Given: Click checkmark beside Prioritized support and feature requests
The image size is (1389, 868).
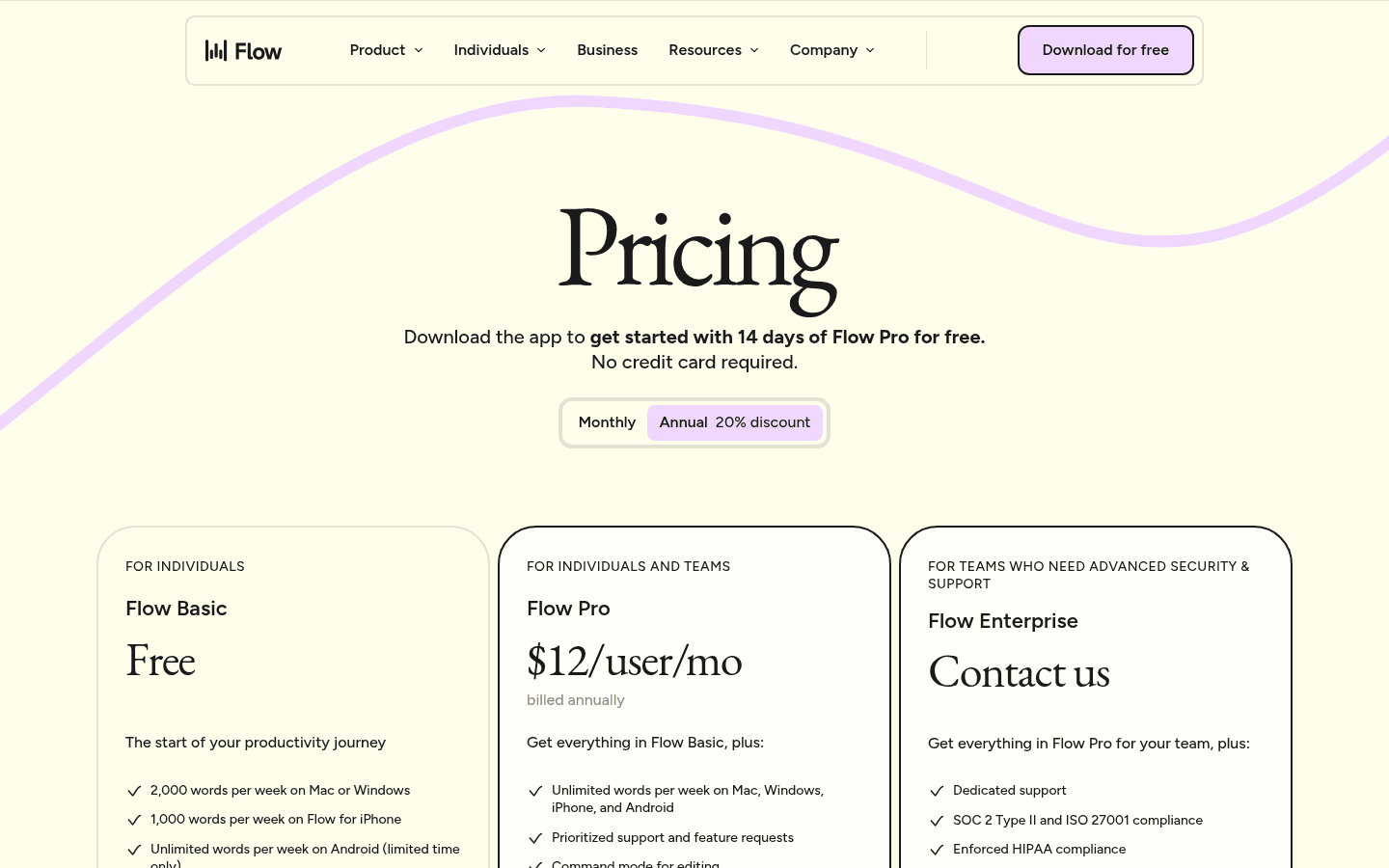Looking at the screenshot, I should point(535,838).
